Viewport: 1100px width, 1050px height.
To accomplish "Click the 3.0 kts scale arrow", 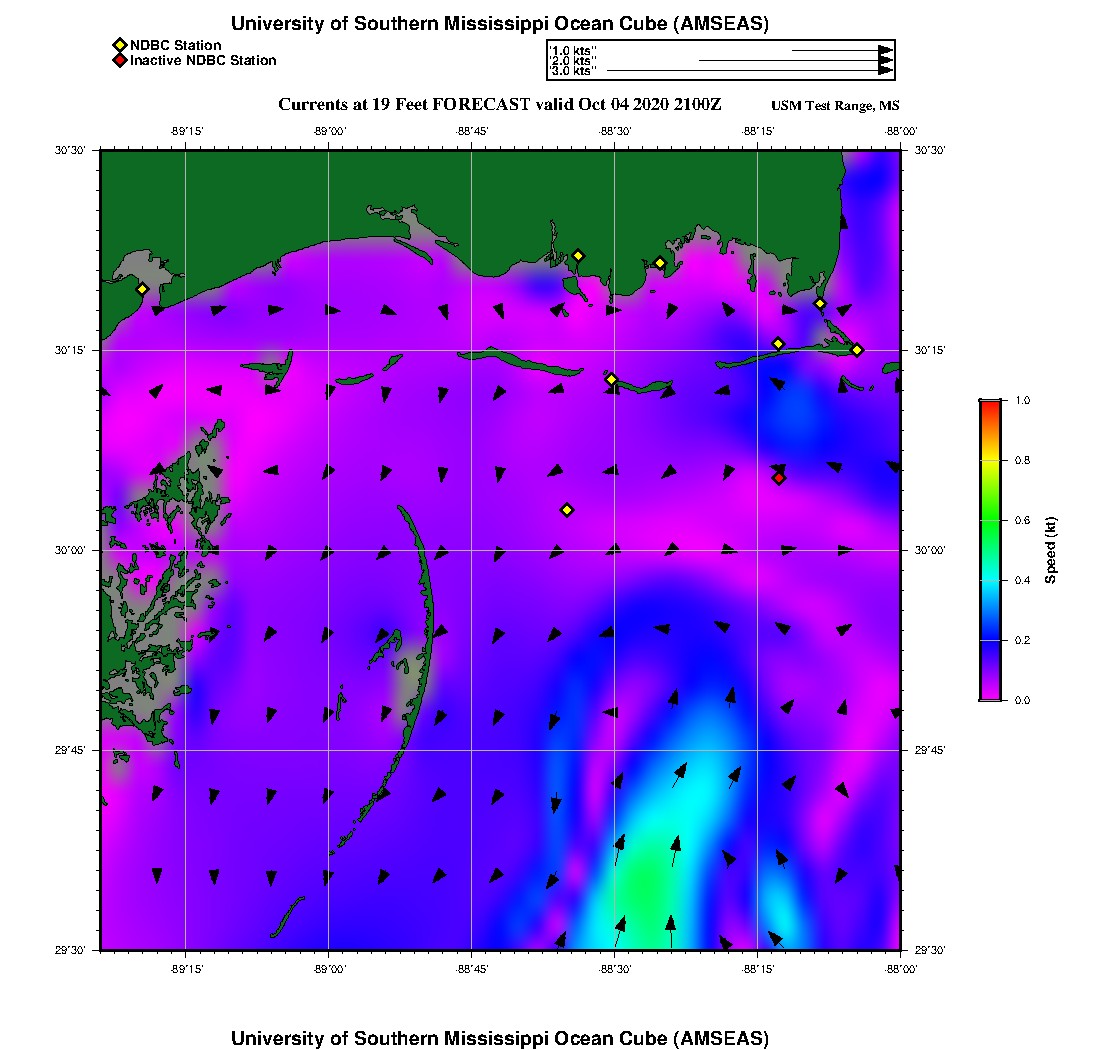I will 749,71.
